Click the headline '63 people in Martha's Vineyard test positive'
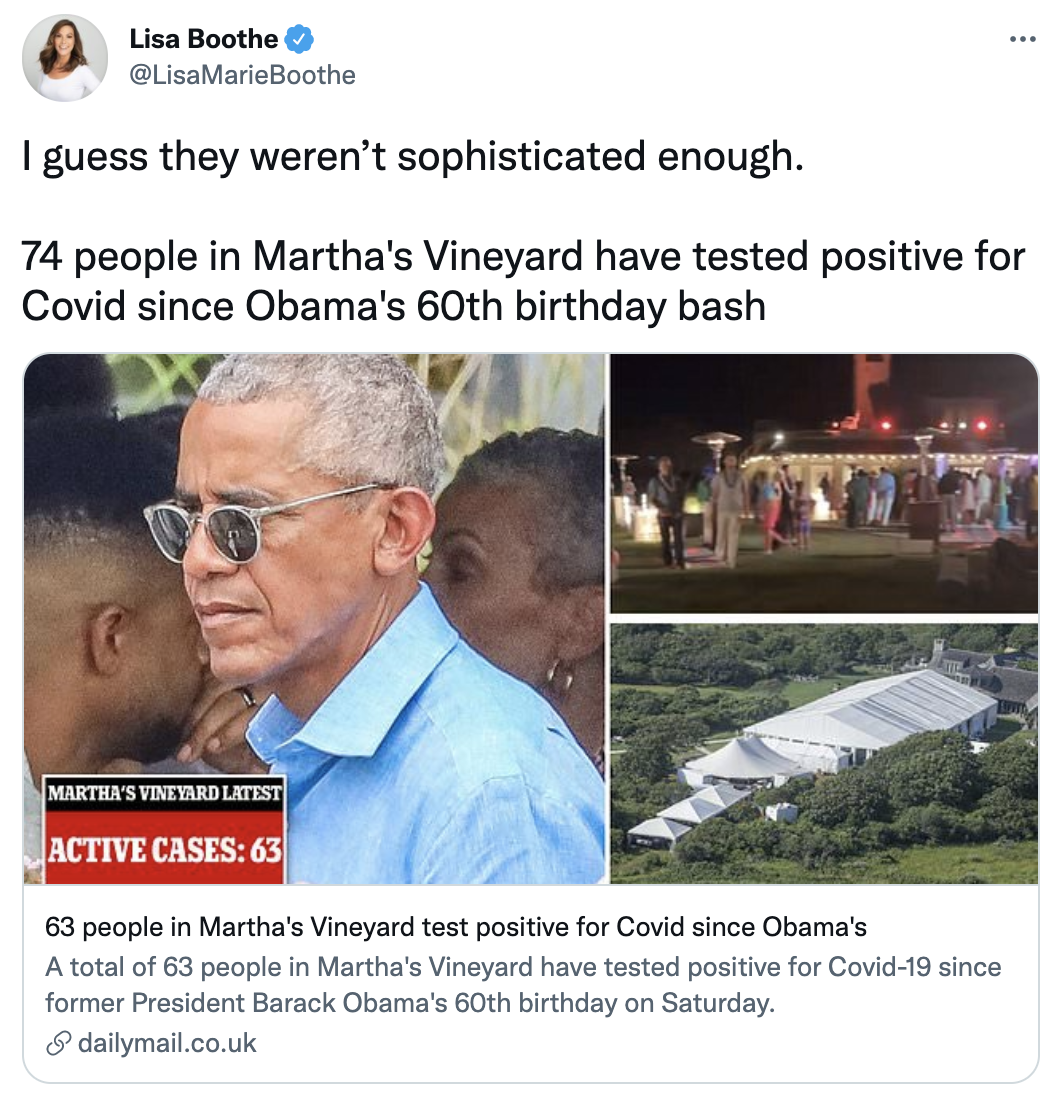Image resolution: width=1062 pixels, height=1098 pixels. click(x=456, y=927)
